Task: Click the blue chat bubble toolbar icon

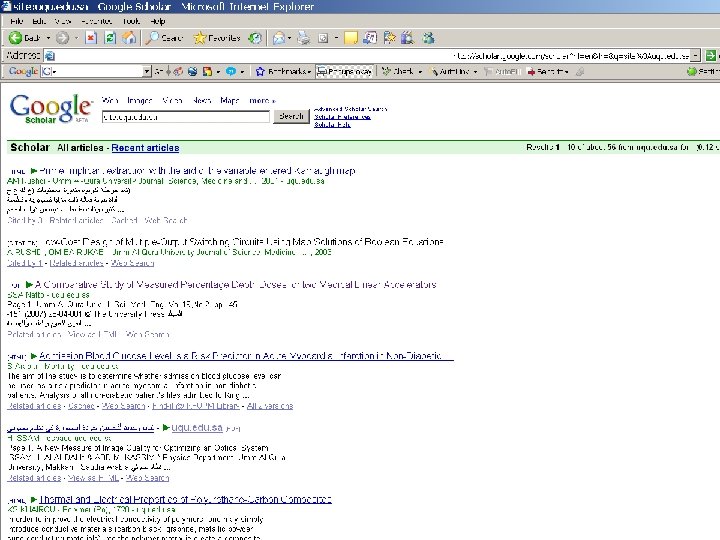Action: tap(231, 71)
